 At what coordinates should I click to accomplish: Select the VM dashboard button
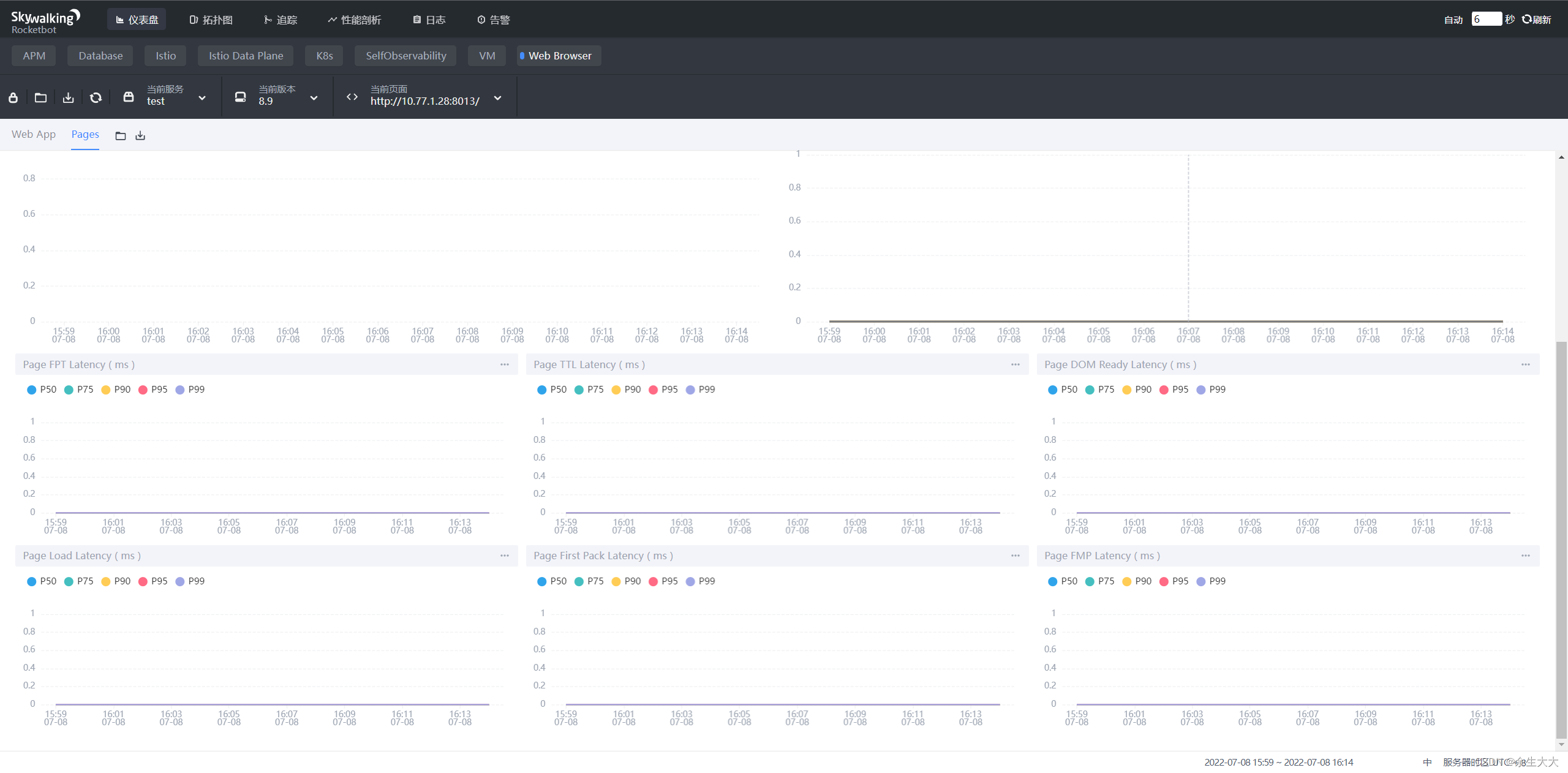coord(487,56)
